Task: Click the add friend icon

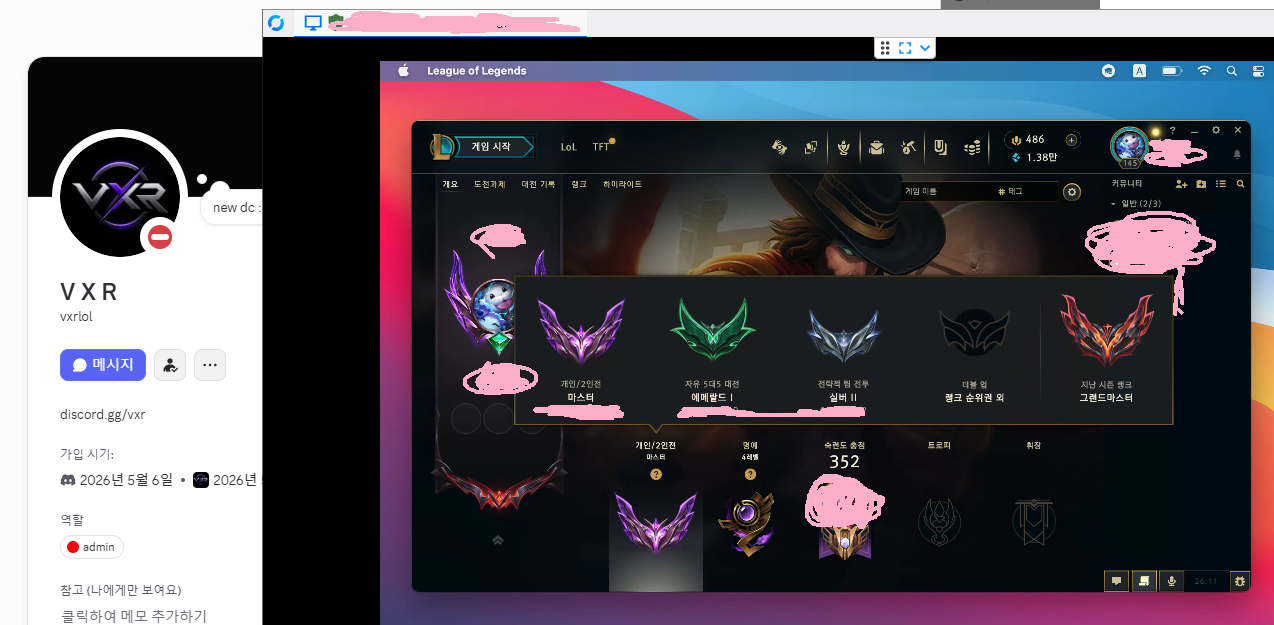Action: coord(1181,184)
